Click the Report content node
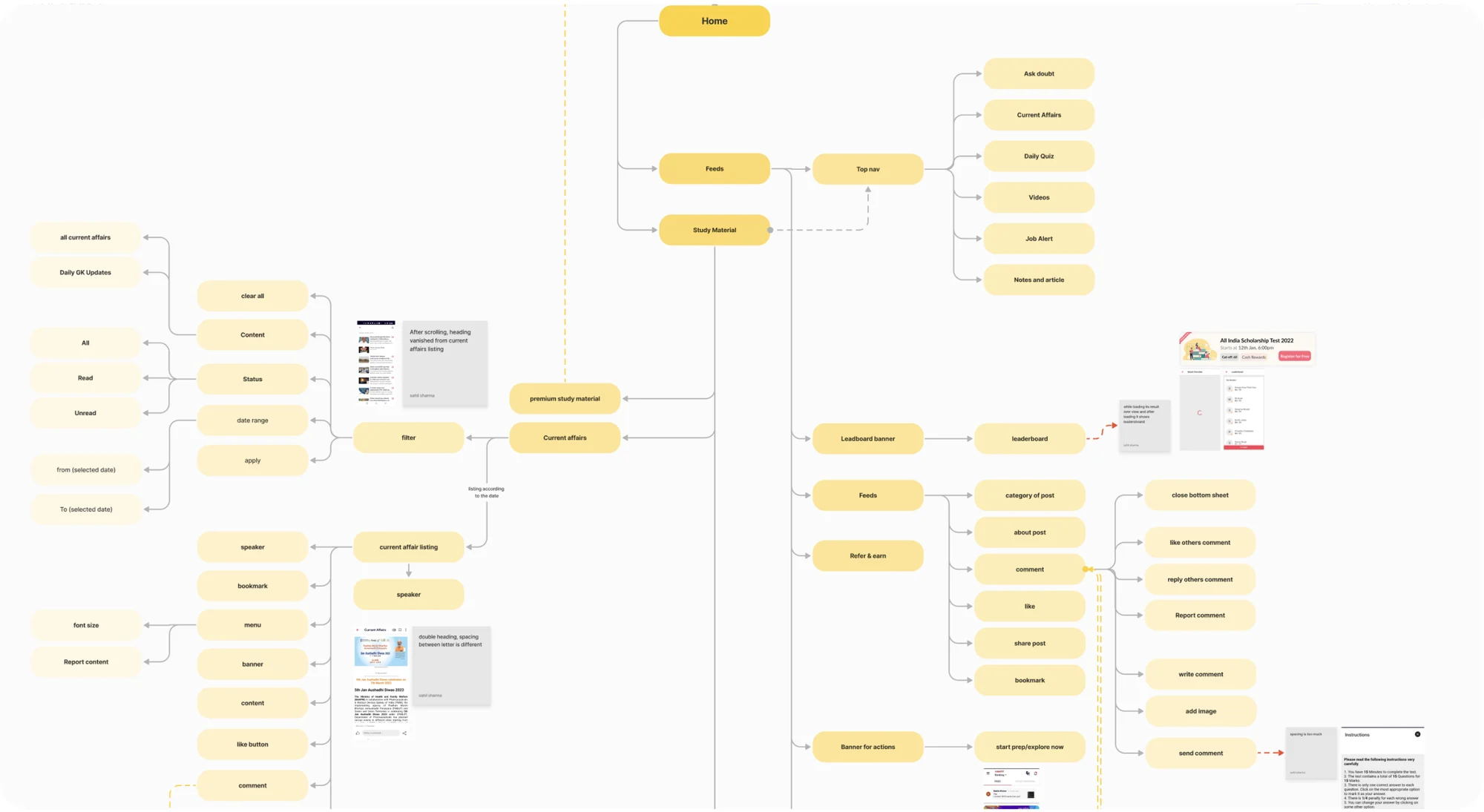Screen dimensions: 1484x812 click(85, 661)
